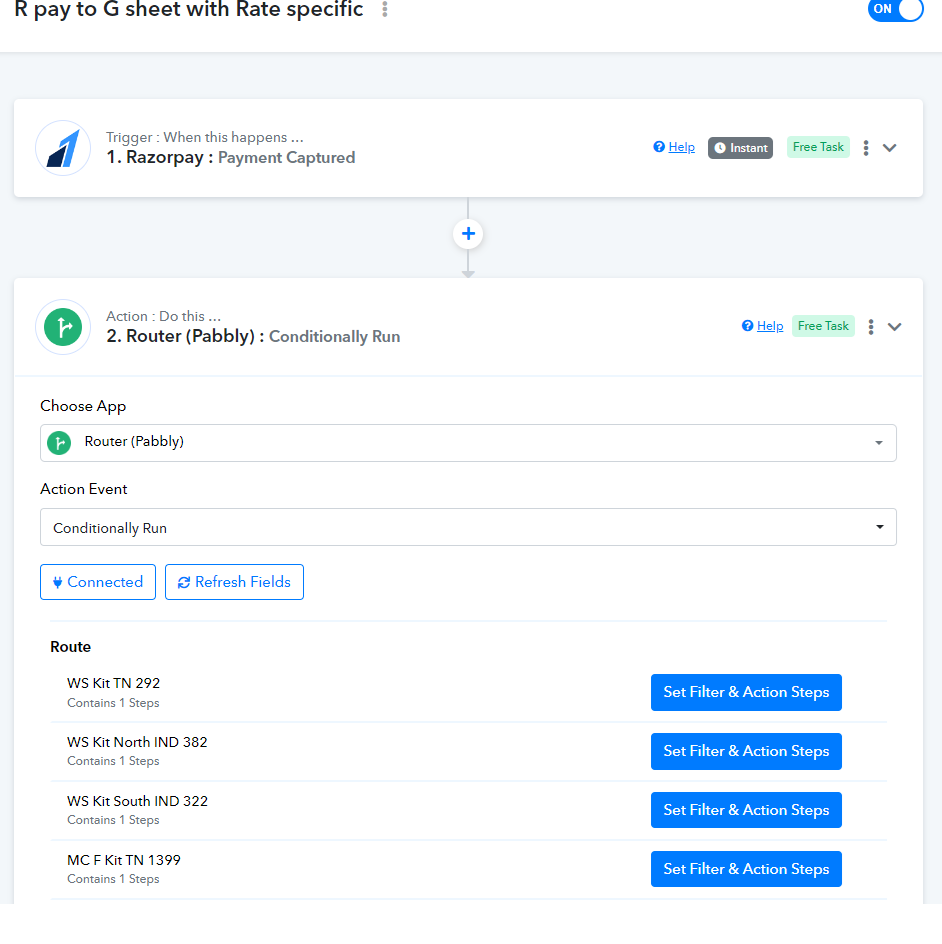Open Router step three-dot options
Image resolution: width=942 pixels, height=944 pixels.
pyautogui.click(x=870, y=327)
